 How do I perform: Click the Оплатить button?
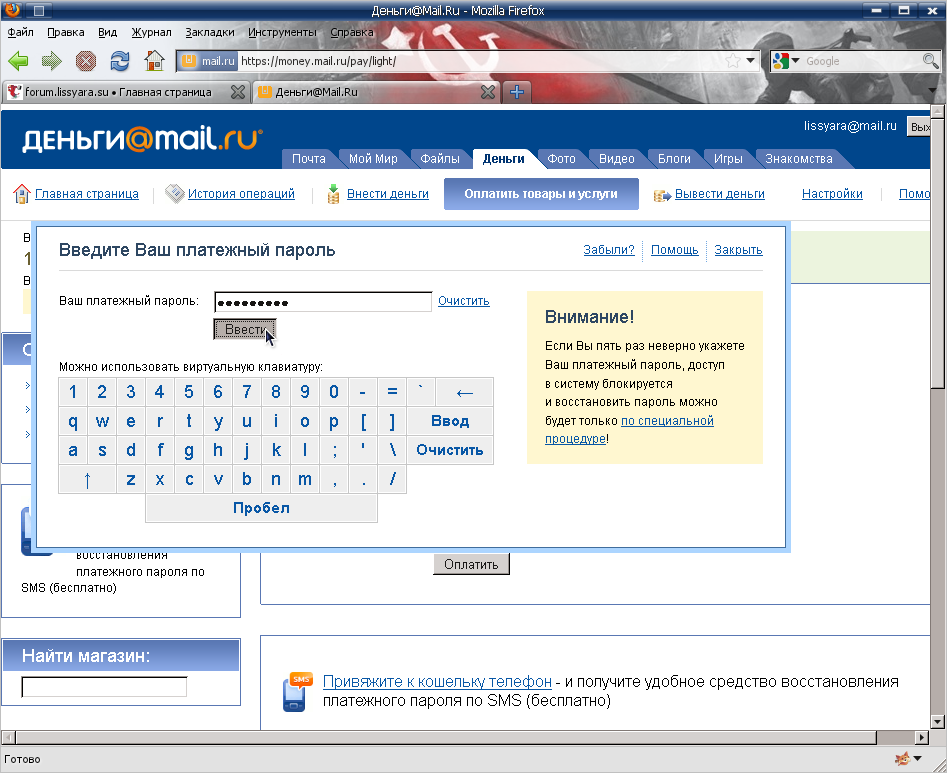471,564
